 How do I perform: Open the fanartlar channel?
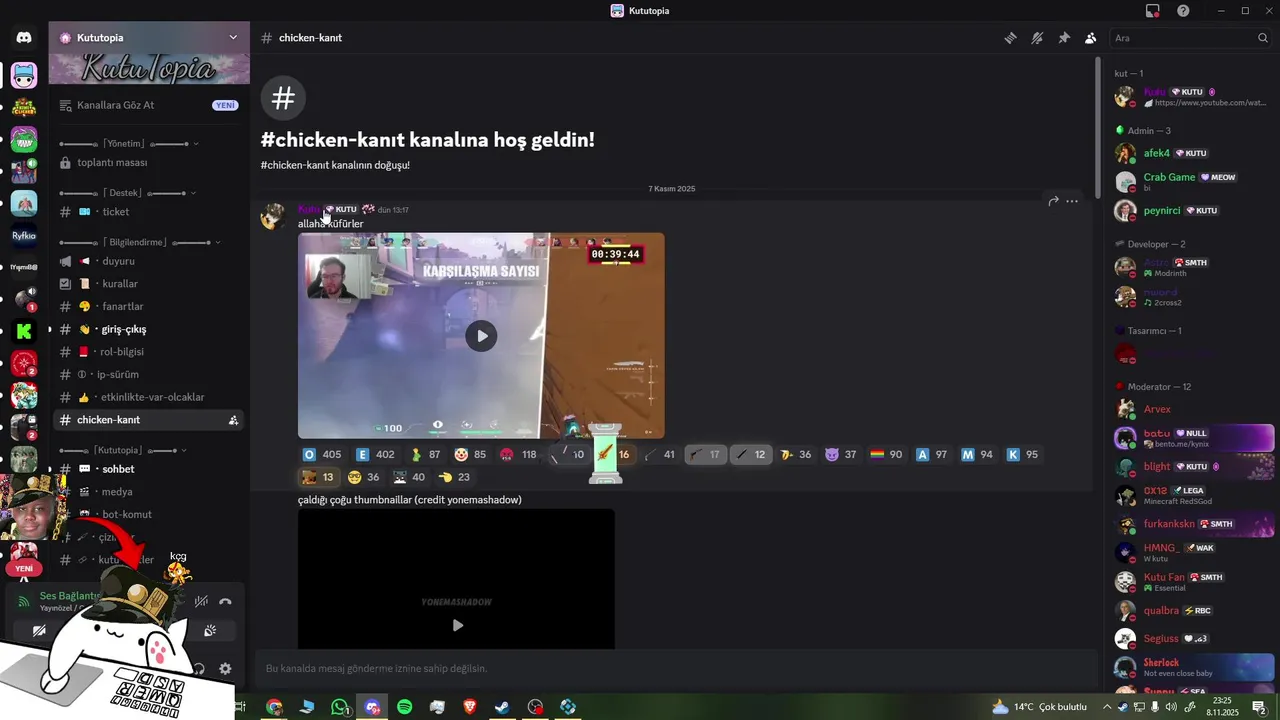pos(148,306)
